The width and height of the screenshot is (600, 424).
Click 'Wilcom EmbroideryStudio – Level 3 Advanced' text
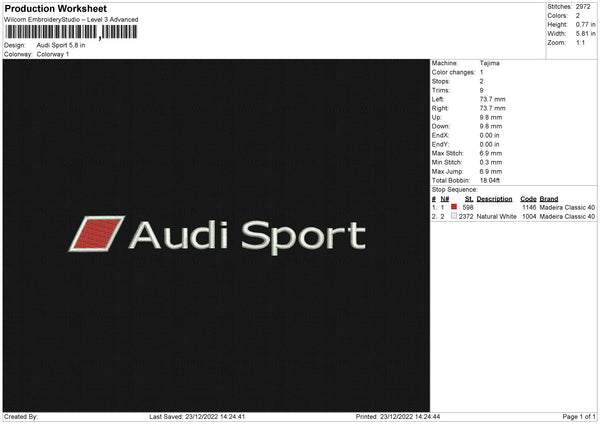tap(71, 20)
